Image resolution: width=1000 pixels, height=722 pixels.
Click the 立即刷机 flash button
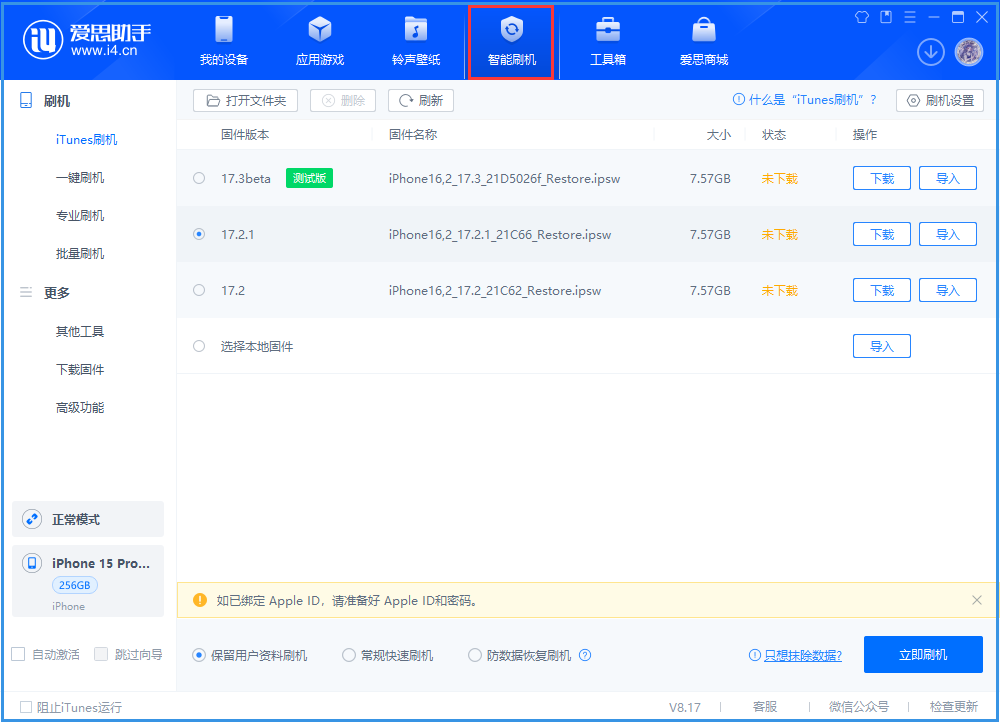tap(922, 655)
